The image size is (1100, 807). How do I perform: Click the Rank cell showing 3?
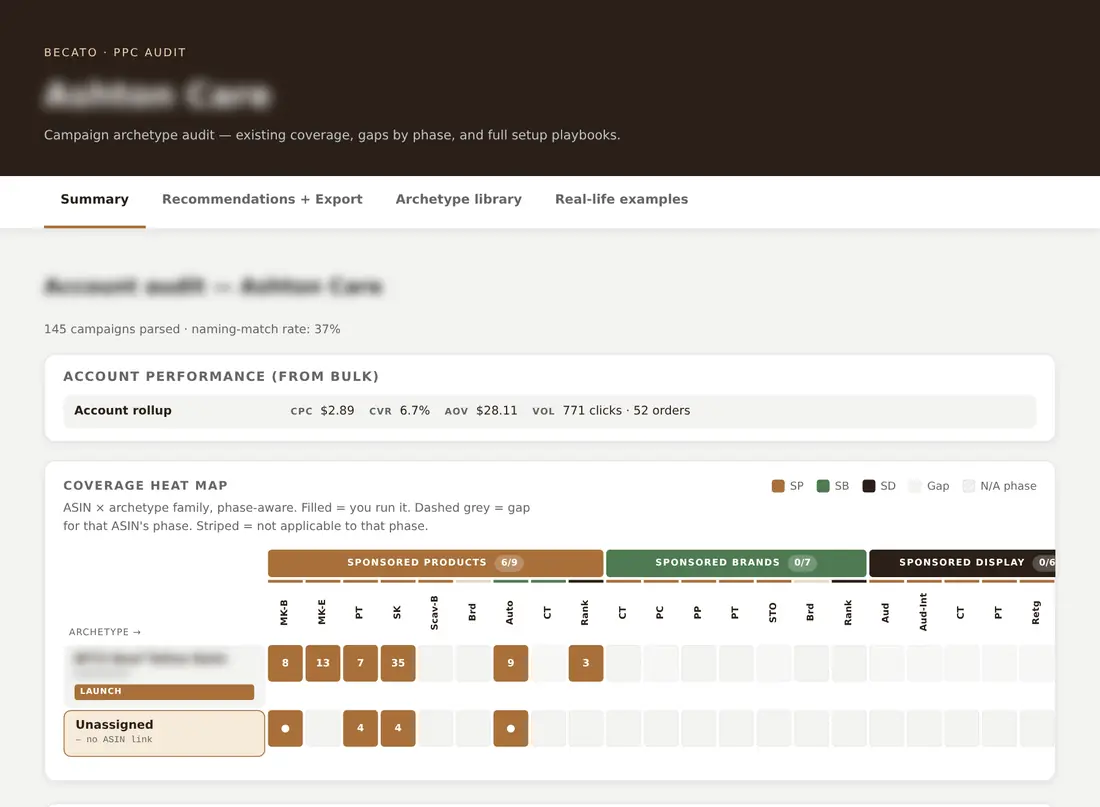[x=586, y=663]
